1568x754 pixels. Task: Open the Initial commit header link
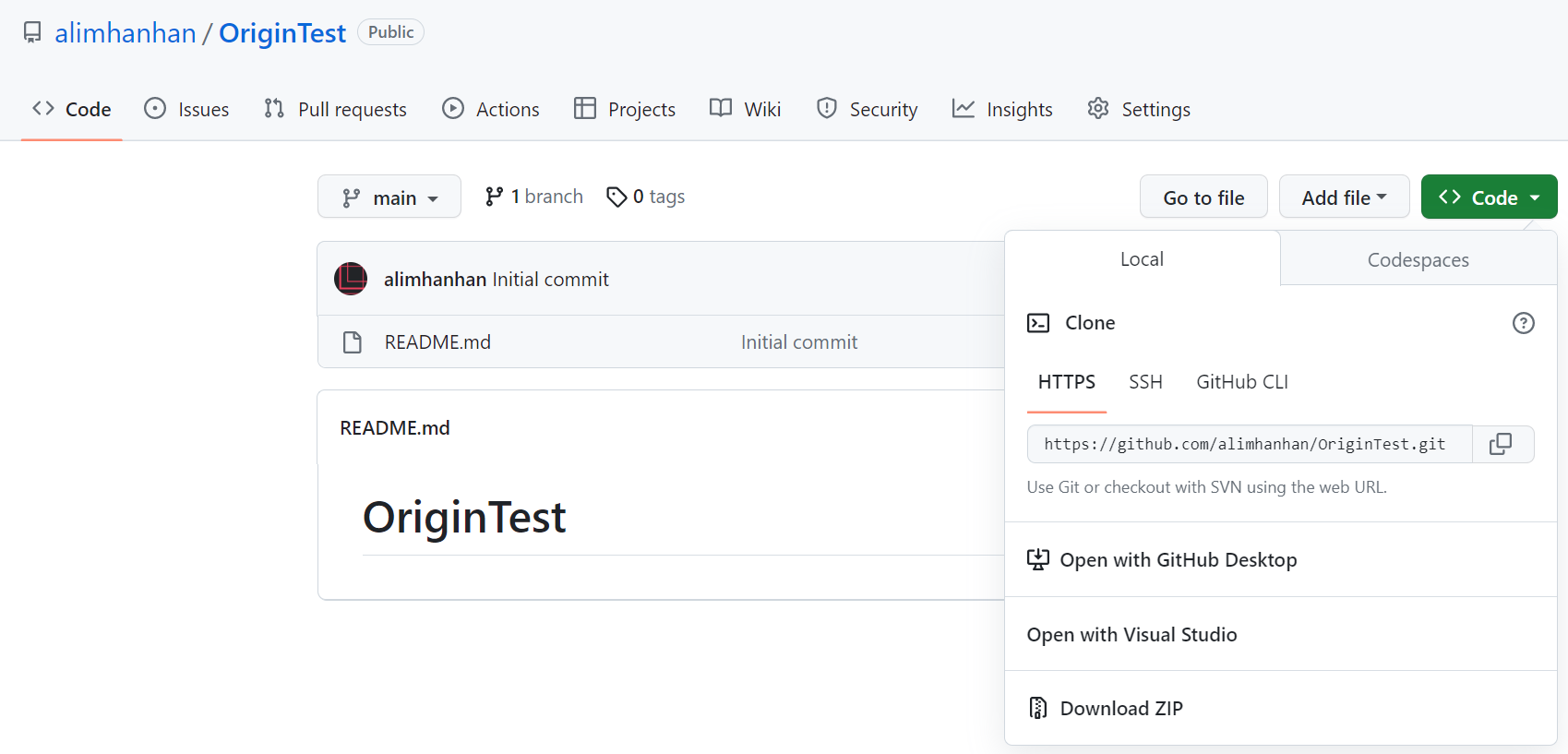point(551,280)
